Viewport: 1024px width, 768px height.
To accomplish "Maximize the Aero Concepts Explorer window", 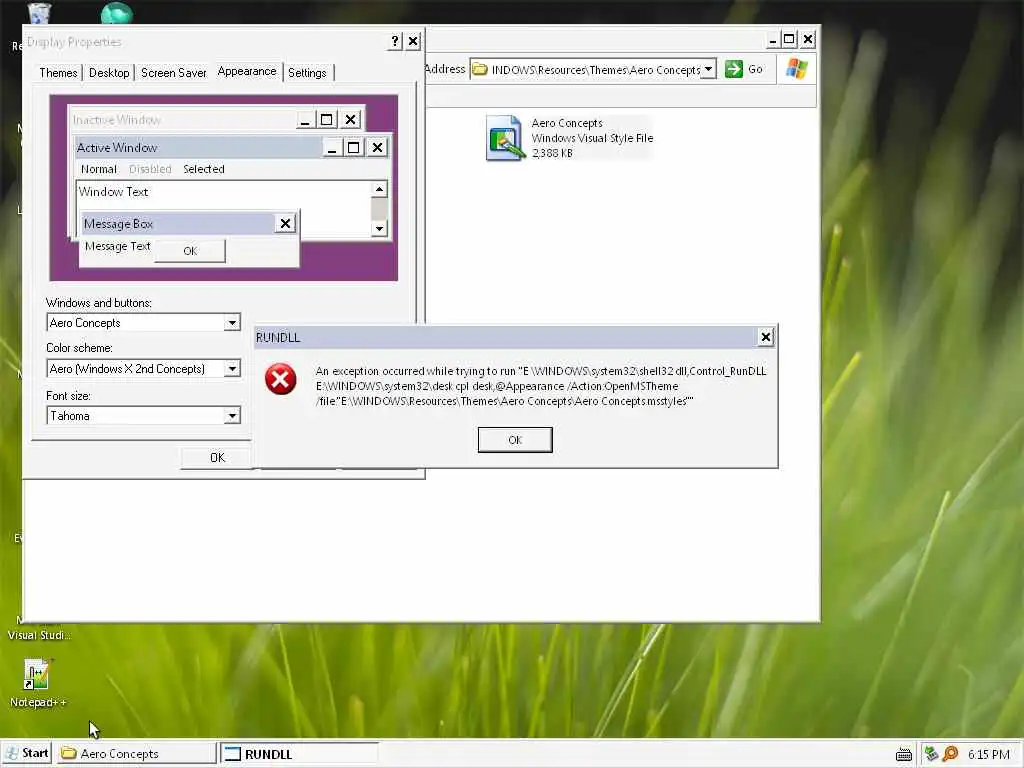I will [789, 40].
